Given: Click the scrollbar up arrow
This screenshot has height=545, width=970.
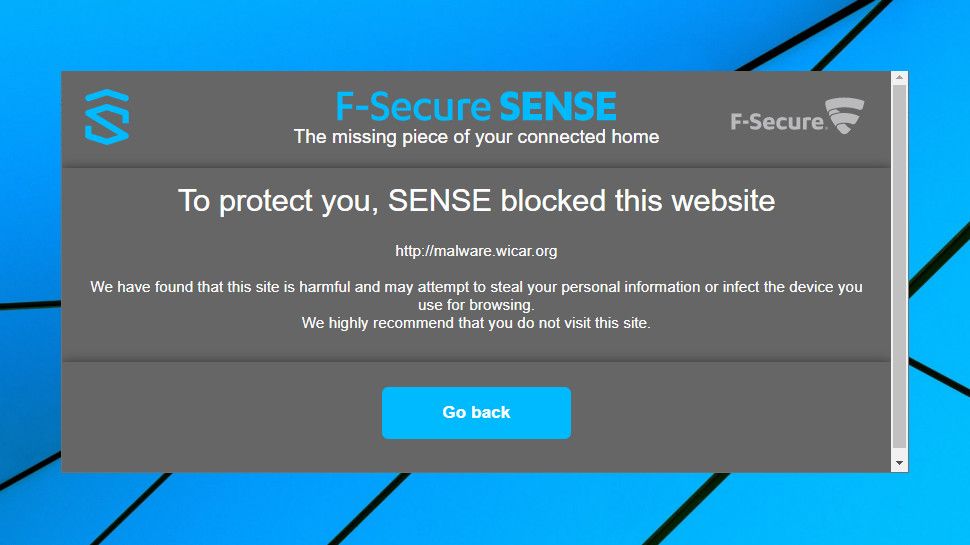Looking at the screenshot, I should (899, 78).
